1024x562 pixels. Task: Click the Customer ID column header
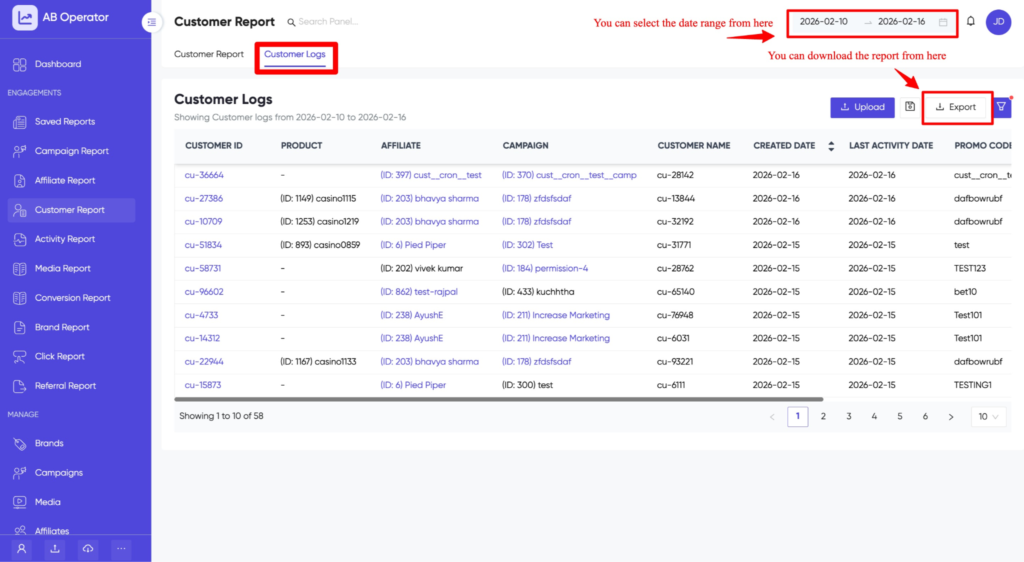[x=214, y=146]
